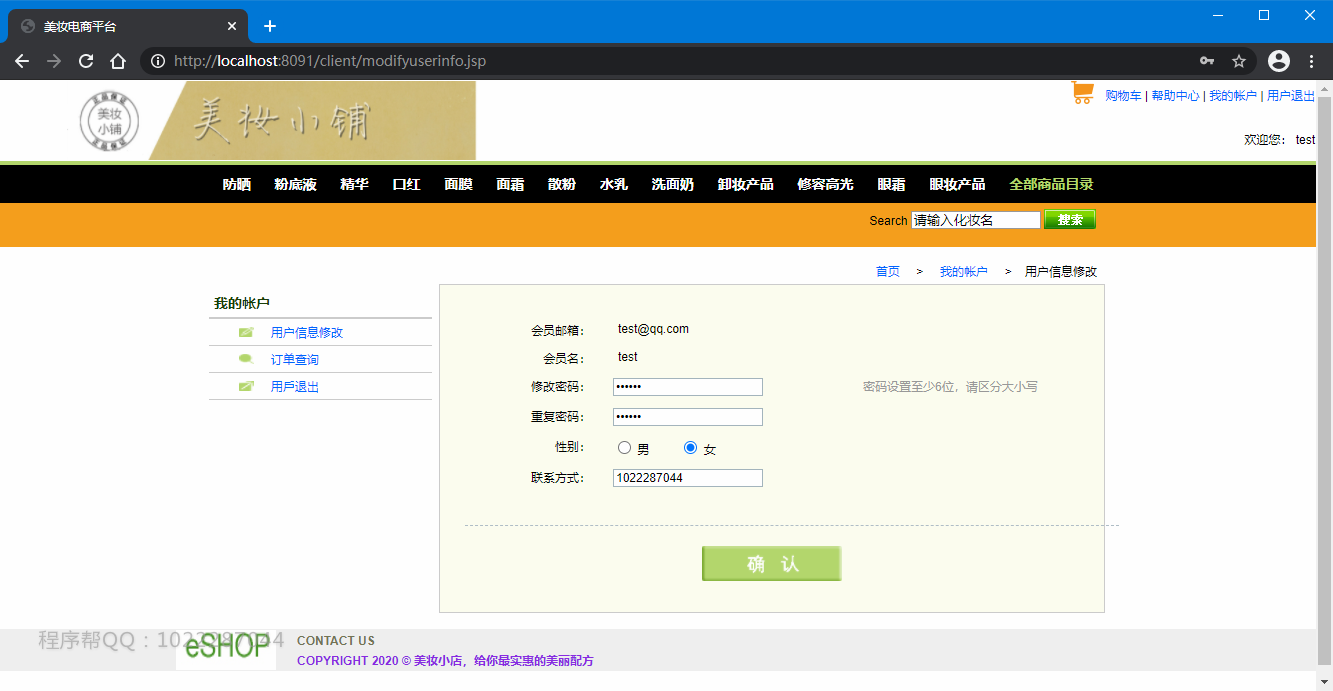
Task: Select the 女 gender radio button
Action: tap(689, 447)
